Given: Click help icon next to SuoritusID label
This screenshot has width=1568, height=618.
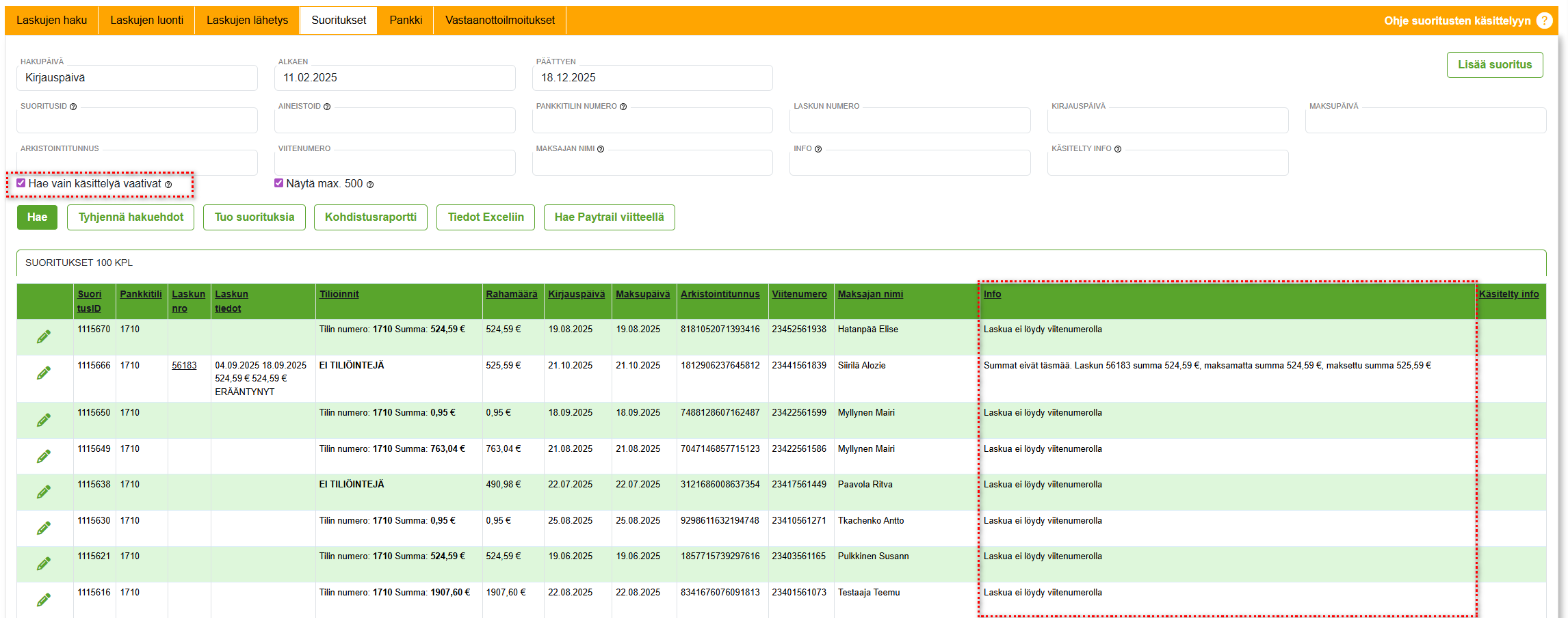Looking at the screenshot, I should [x=73, y=107].
